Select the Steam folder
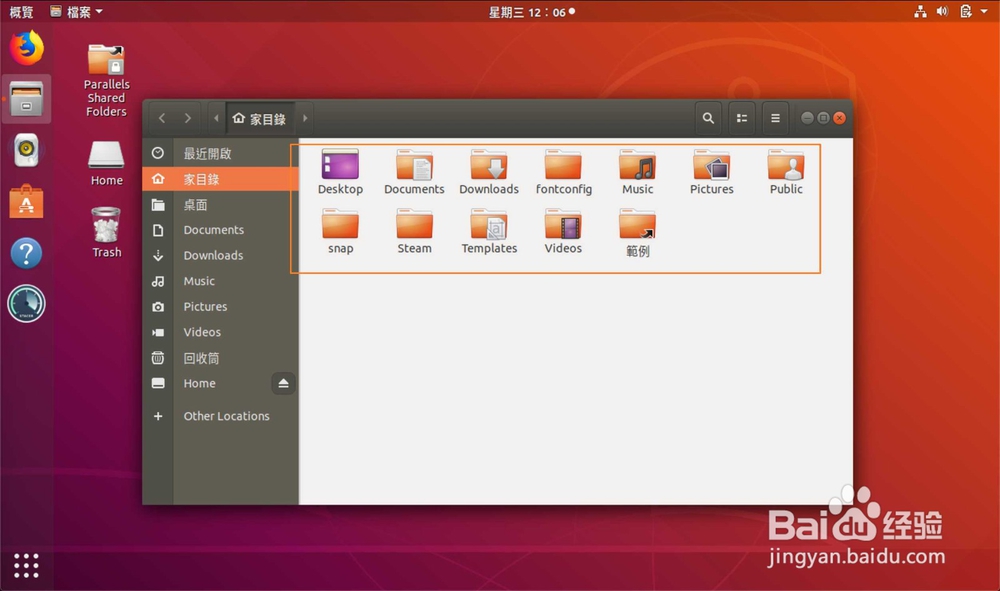This screenshot has width=1000, height=591. 415,231
